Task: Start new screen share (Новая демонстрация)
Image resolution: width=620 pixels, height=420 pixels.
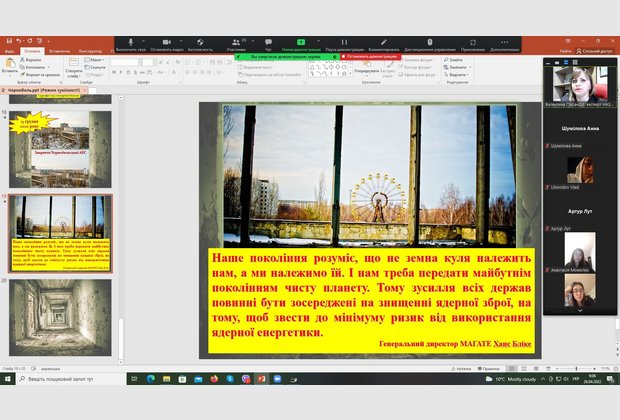Action: click(x=301, y=45)
